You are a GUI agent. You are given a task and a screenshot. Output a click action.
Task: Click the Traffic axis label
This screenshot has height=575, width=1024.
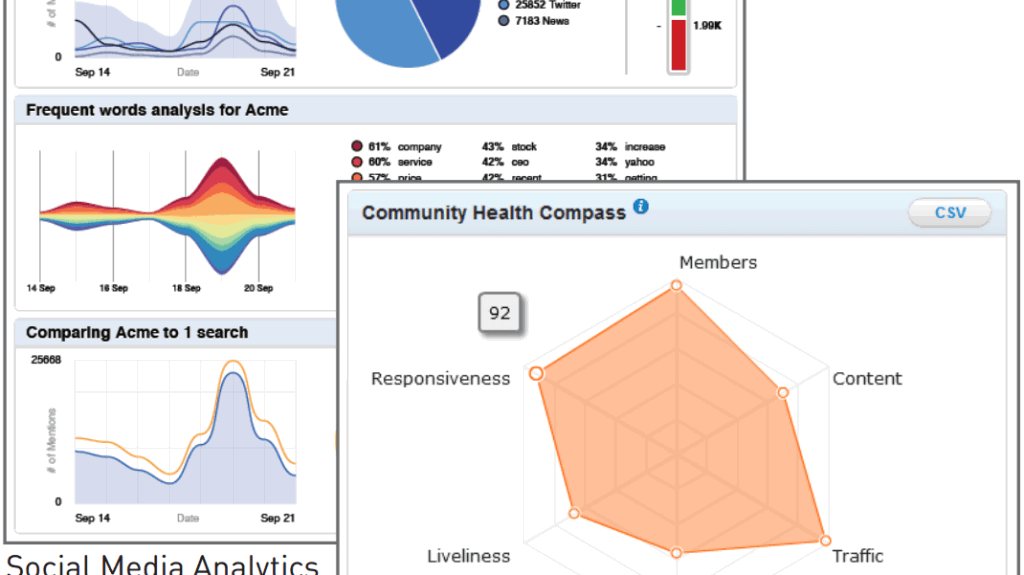coord(857,556)
